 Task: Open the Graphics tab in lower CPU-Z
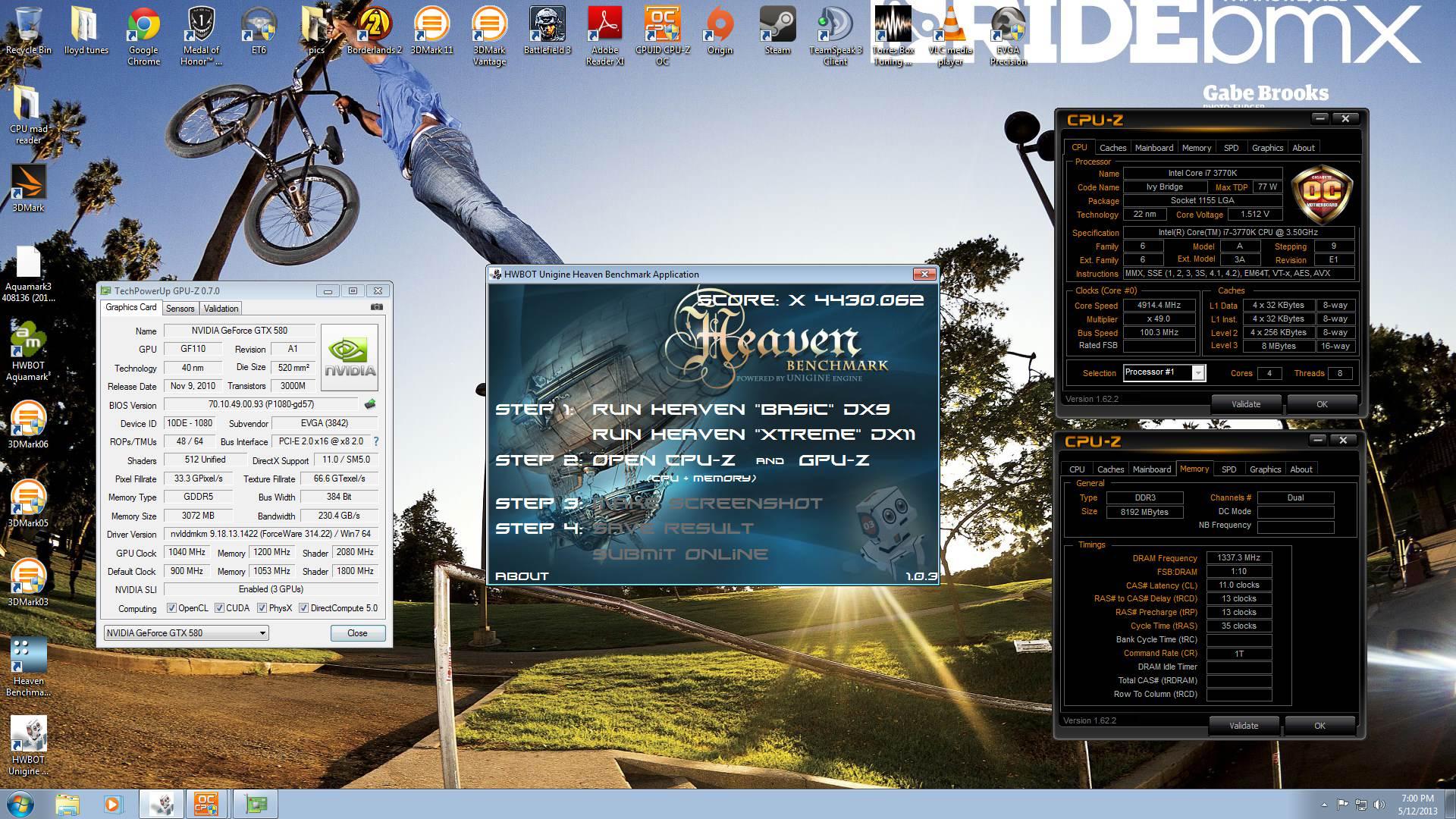tap(1265, 469)
